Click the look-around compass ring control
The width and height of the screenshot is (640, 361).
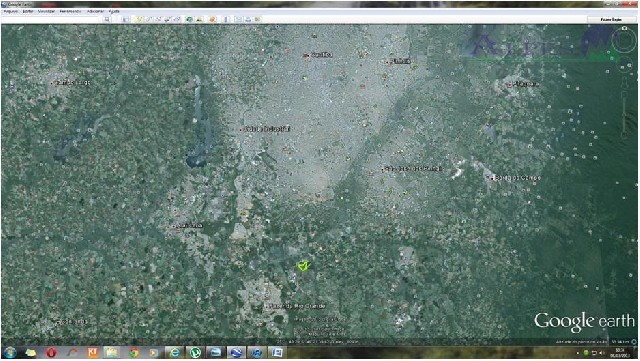tap(623, 41)
